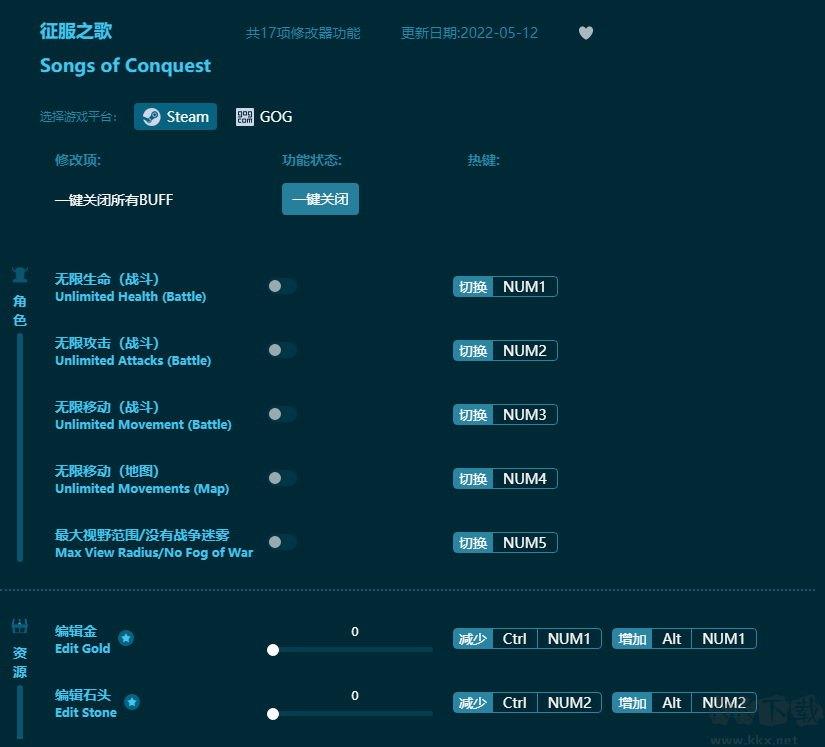
Task: Click the heart favorite icon
Action: [586, 33]
